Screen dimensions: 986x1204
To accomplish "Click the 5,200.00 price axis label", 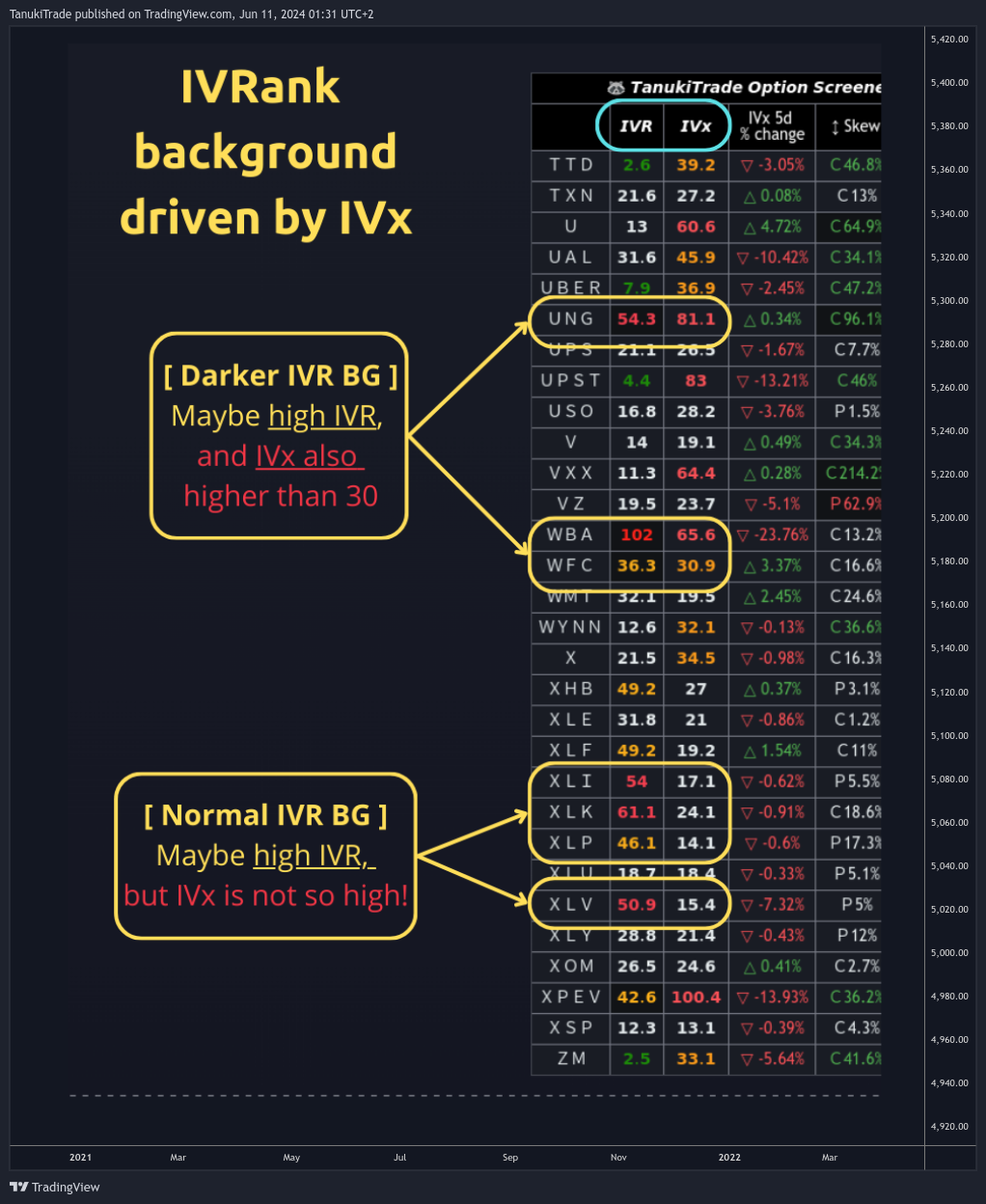I will point(949,518).
